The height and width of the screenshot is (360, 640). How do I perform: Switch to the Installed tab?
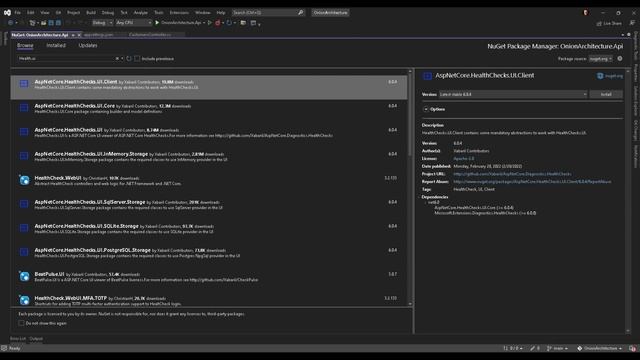coord(56,45)
